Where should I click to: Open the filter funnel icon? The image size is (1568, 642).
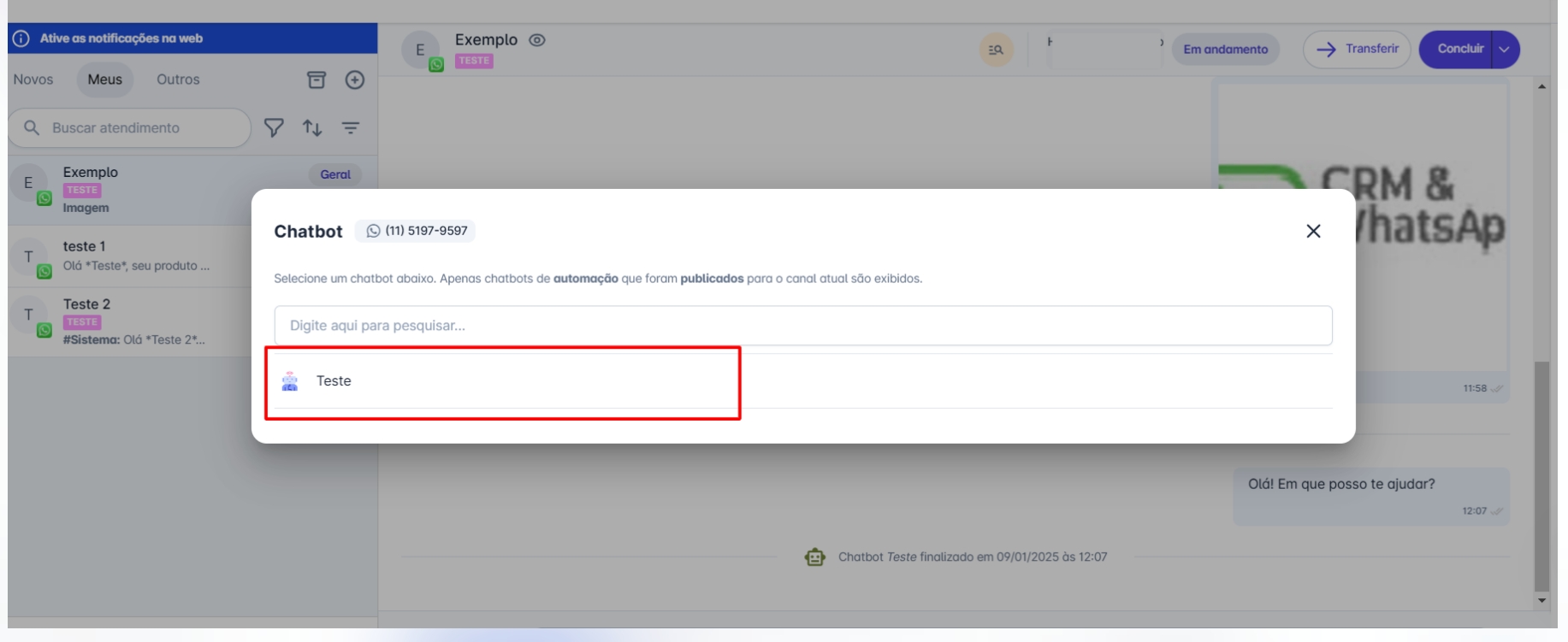click(x=274, y=127)
